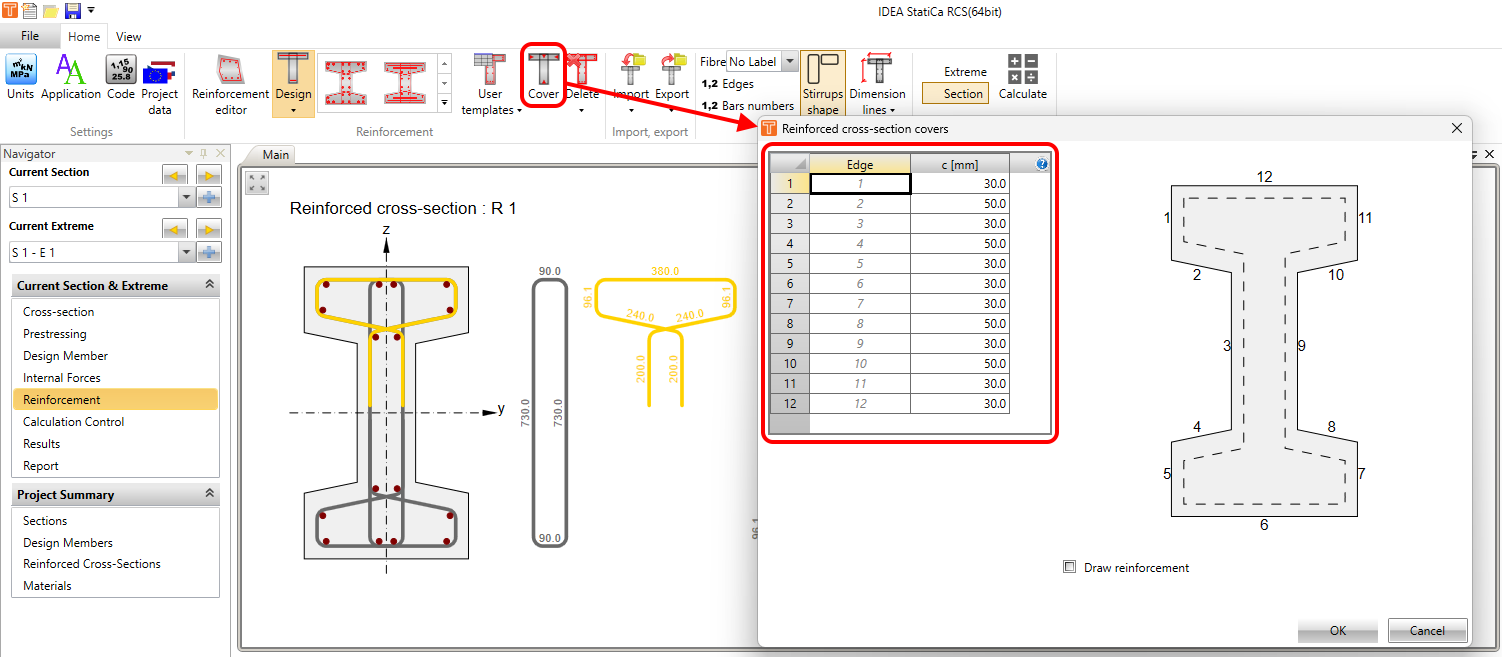Open the Import dropdown
The width and height of the screenshot is (1502, 657).
631,85
